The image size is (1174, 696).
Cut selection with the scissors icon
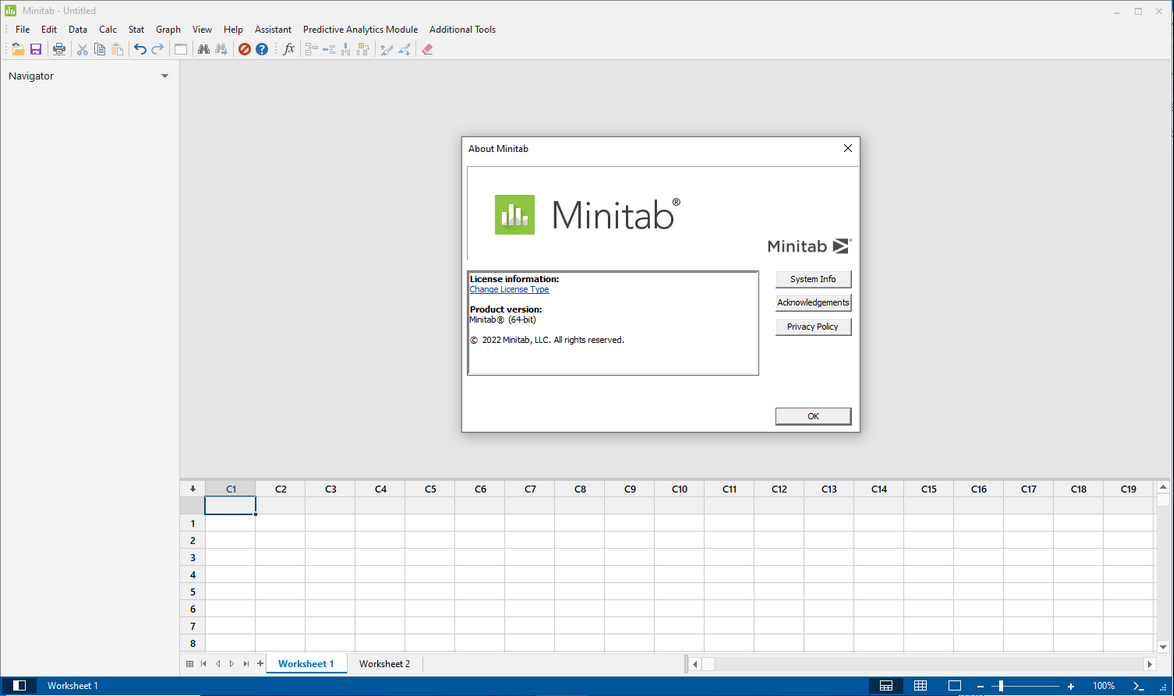(x=82, y=49)
